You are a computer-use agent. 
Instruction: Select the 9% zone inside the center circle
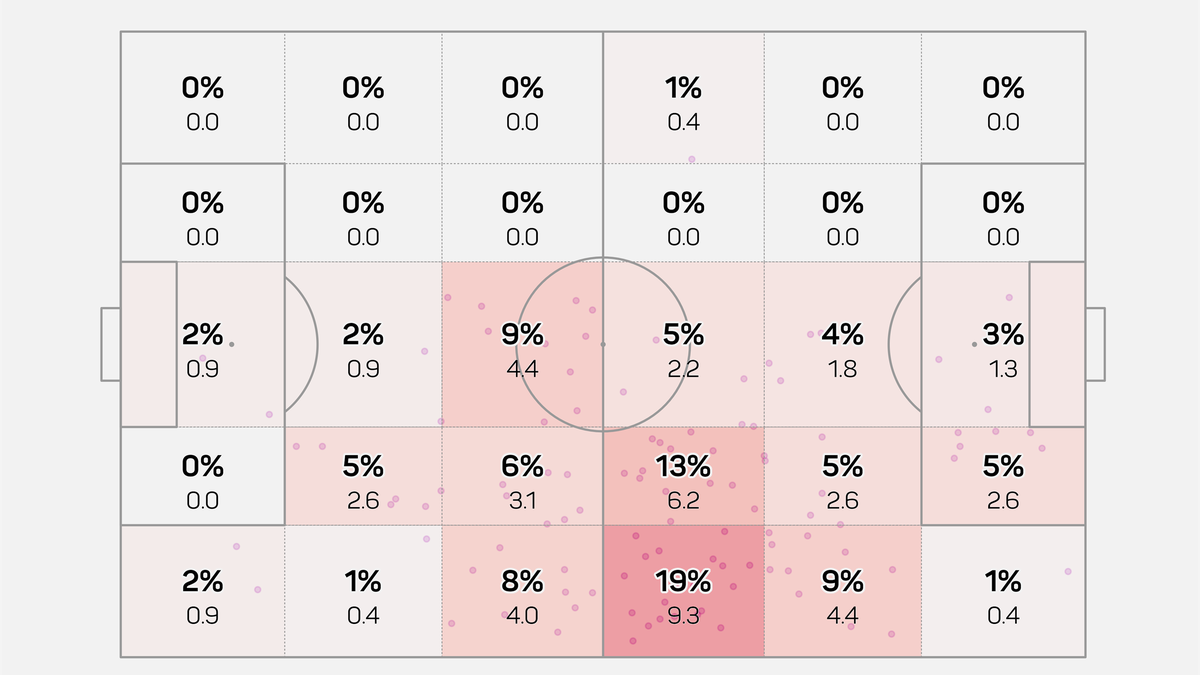522,344
